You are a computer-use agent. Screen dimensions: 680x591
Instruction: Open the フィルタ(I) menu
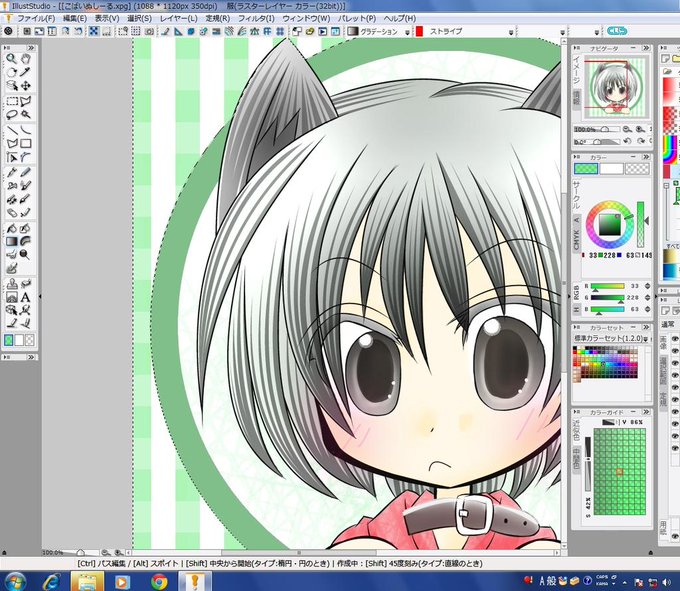tap(256, 18)
